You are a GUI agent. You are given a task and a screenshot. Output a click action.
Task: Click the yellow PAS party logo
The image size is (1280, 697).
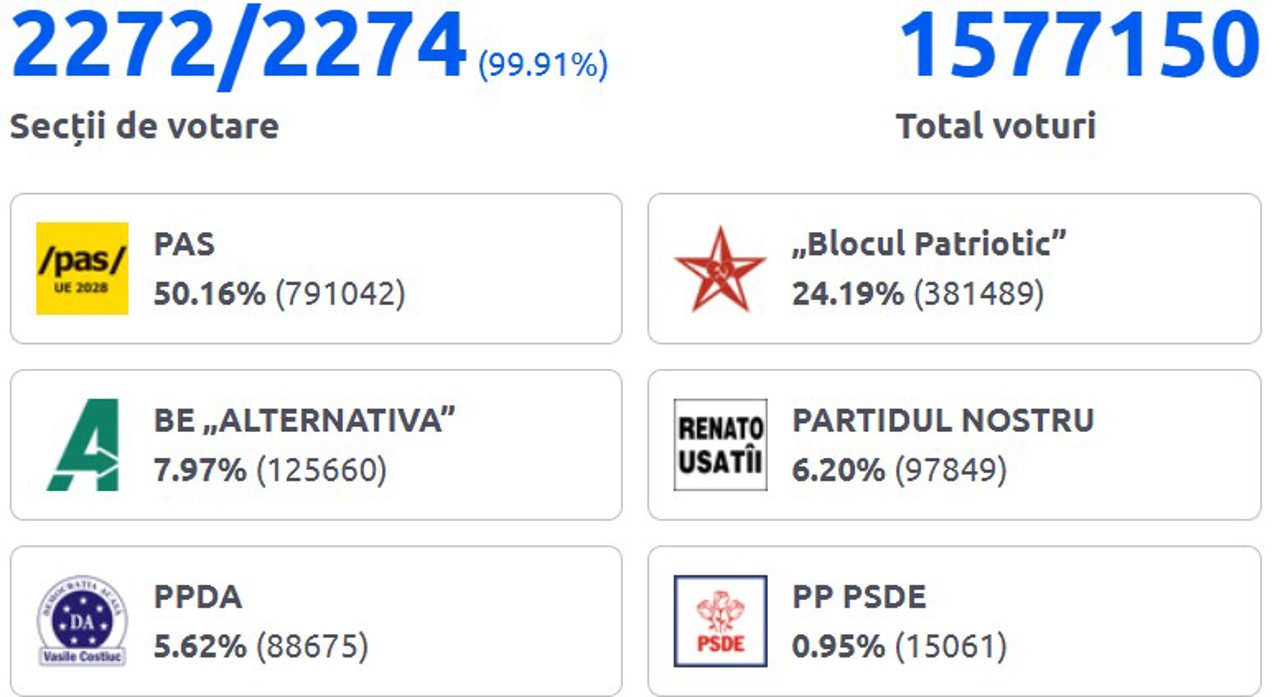pos(82,268)
